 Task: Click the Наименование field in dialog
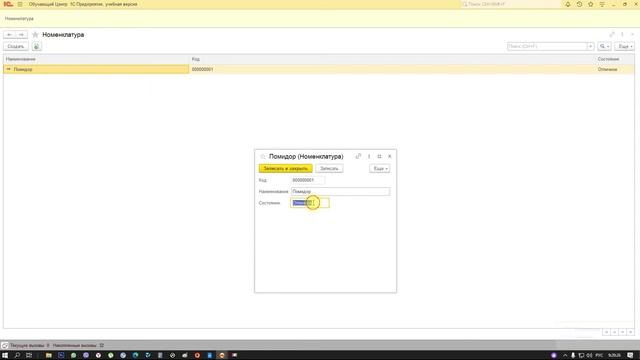click(340, 191)
